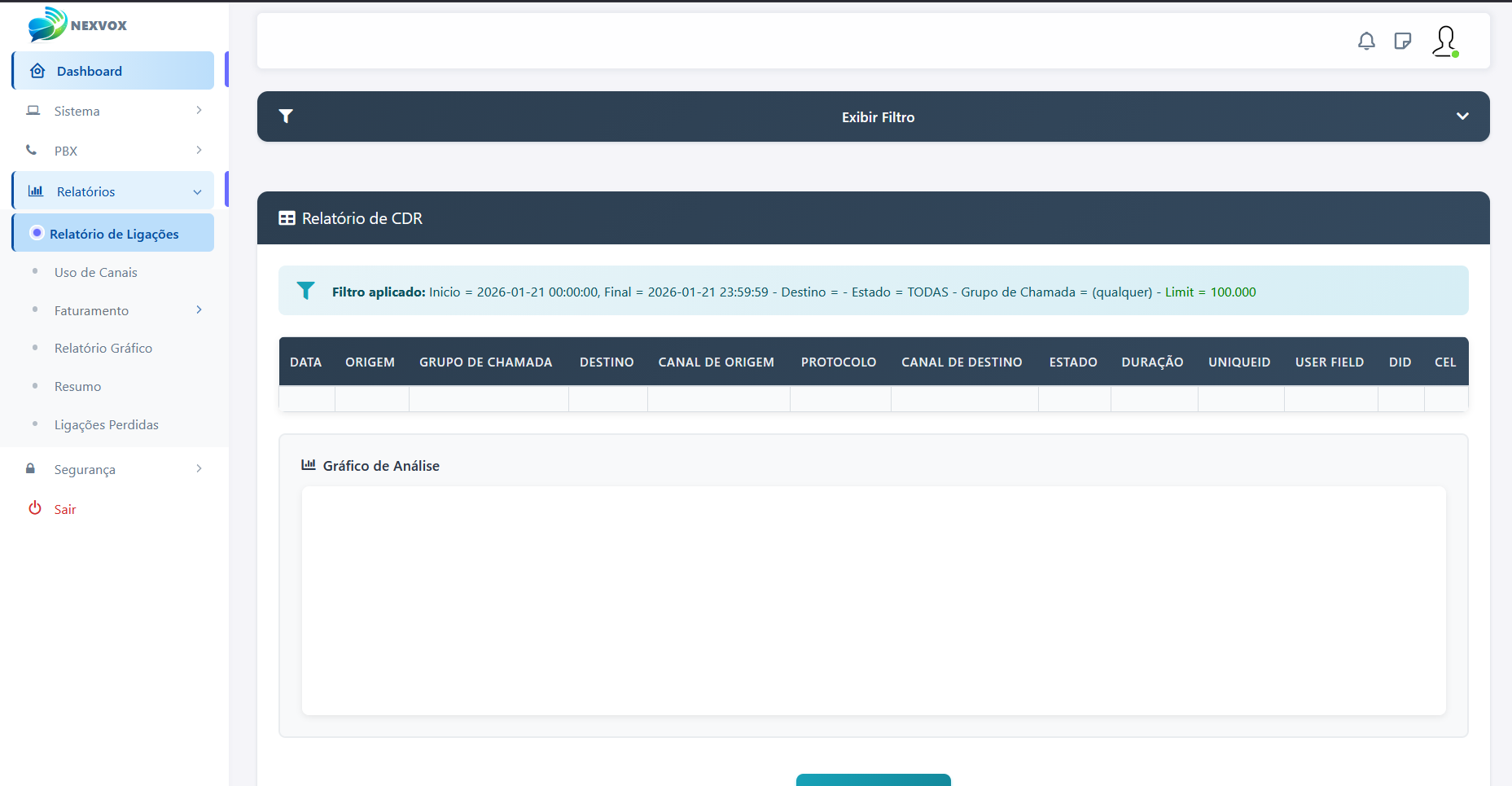Sort by the DESTINO column header
The height and width of the screenshot is (786, 1512).
607,362
